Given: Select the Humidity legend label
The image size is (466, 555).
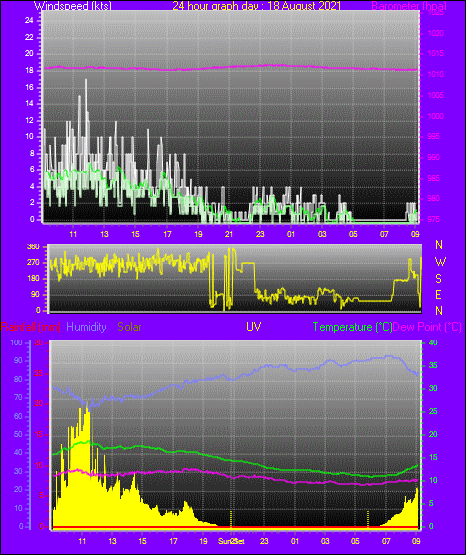Looking at the screenshot, I should 86,327.
